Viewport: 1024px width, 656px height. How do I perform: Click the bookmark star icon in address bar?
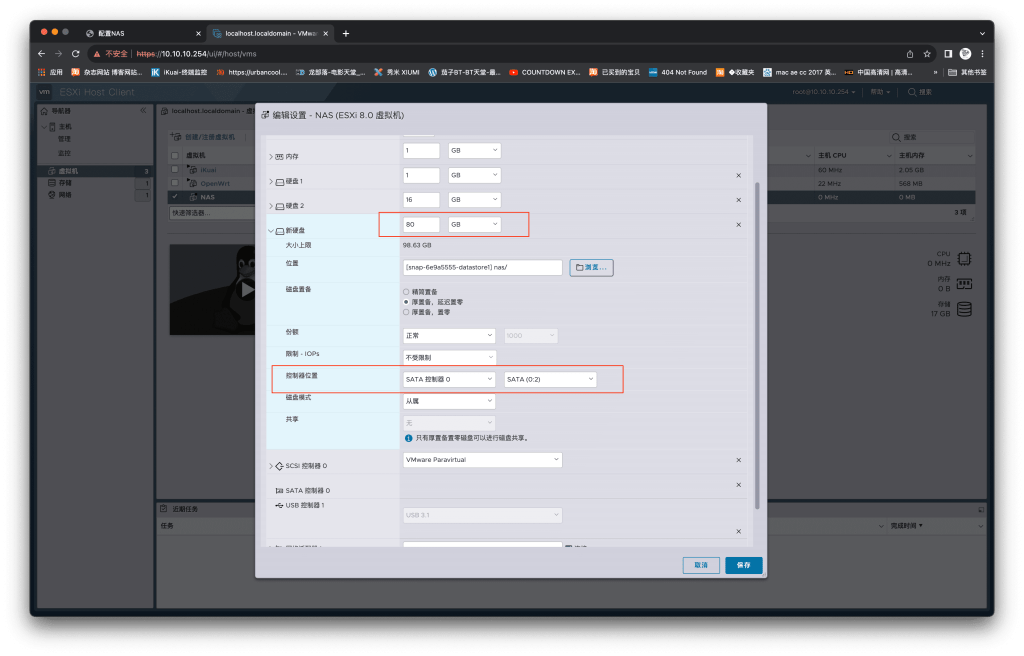[927, 53]
